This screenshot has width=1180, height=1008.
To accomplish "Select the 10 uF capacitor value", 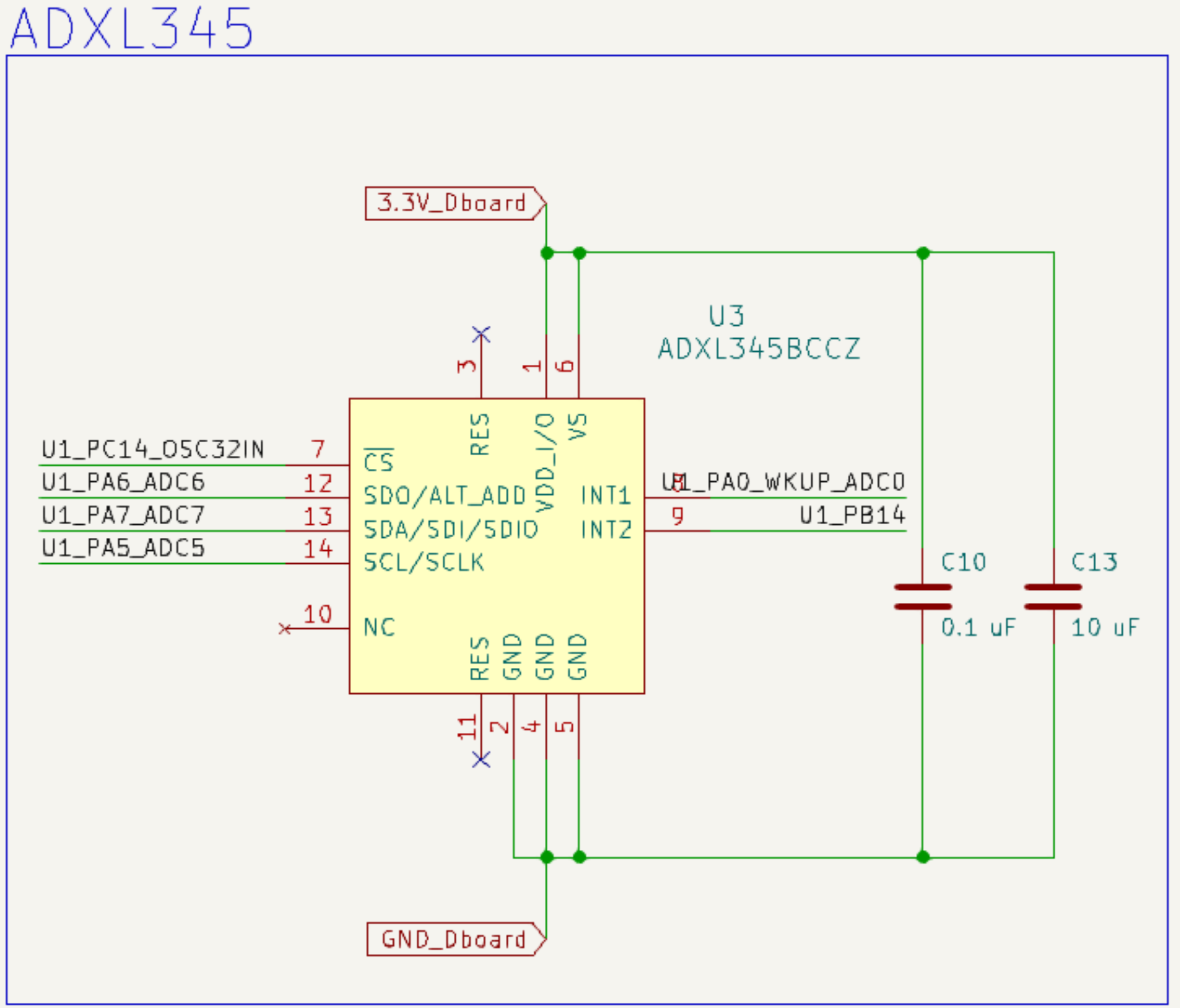I will [1105, 628].
